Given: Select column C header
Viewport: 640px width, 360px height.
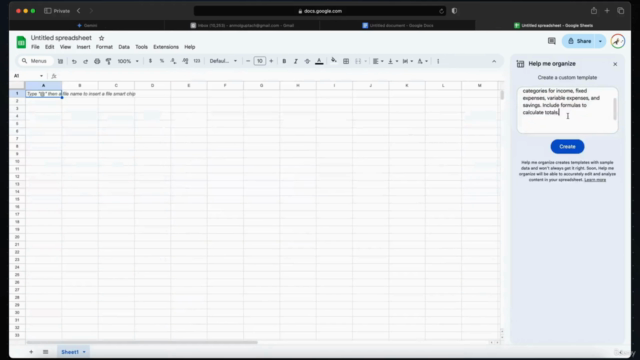Looking at the screenshot, I should tap(116, 85).
